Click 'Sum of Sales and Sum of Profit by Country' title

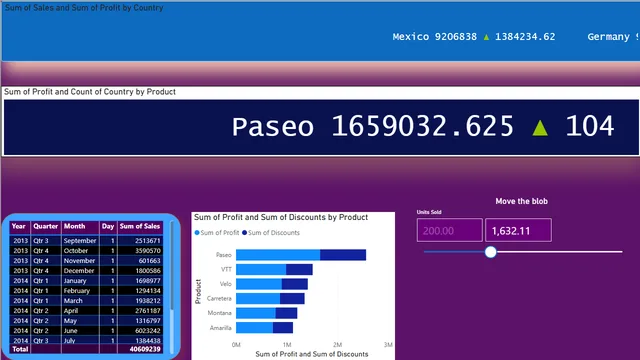(84, 8)
